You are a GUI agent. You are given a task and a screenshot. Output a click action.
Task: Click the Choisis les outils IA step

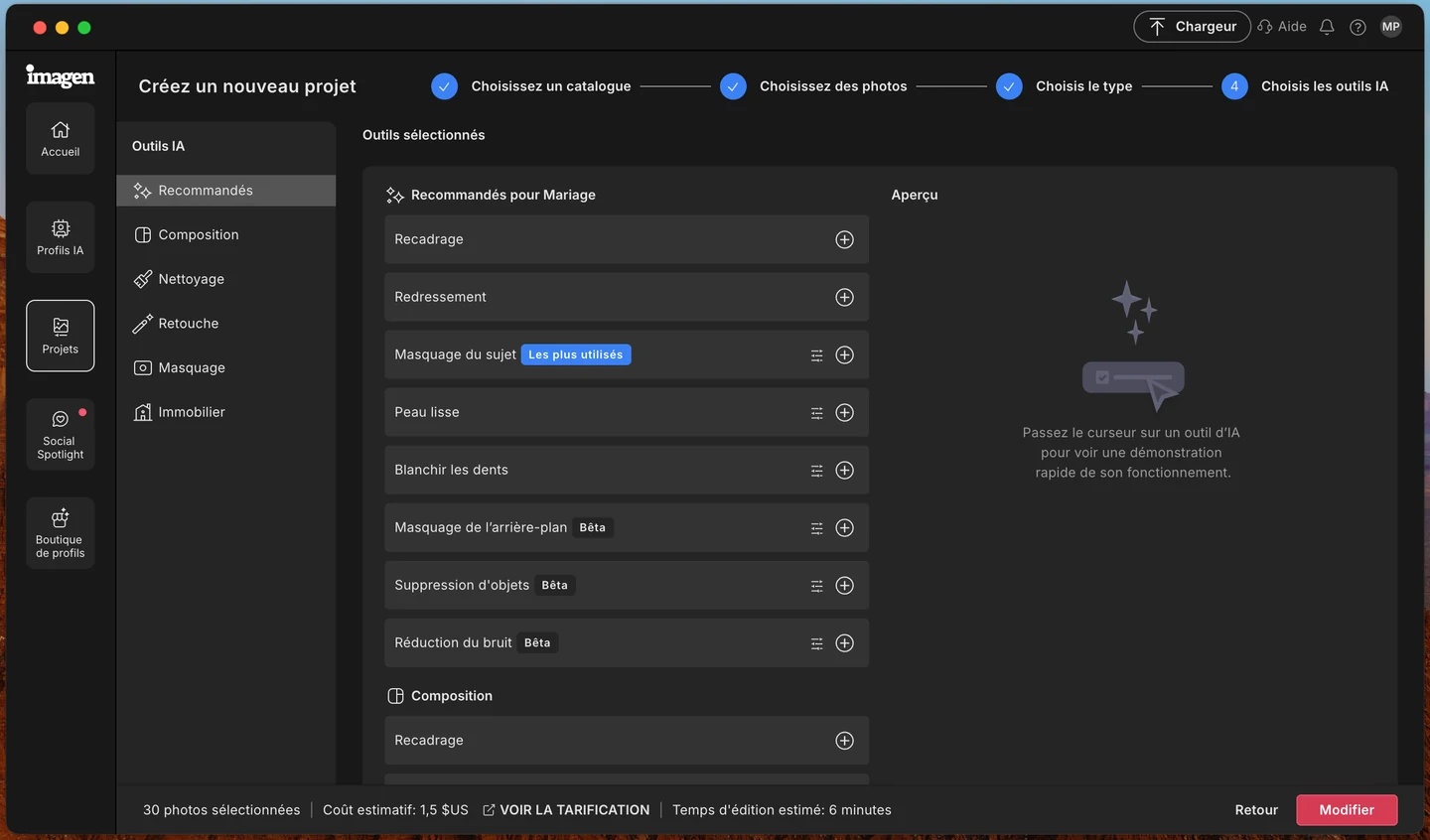click(x=1305, y=86)
